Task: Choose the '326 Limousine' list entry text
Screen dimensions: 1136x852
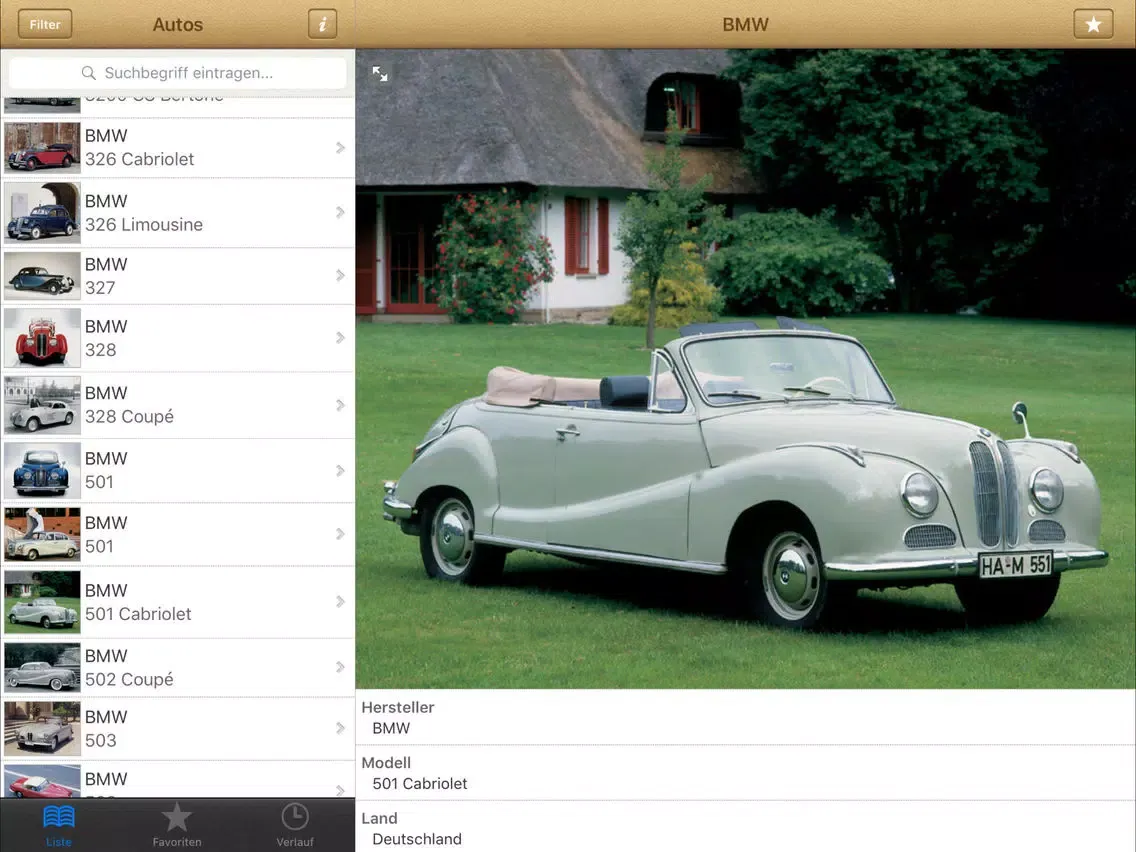Action: click(143, 225)
